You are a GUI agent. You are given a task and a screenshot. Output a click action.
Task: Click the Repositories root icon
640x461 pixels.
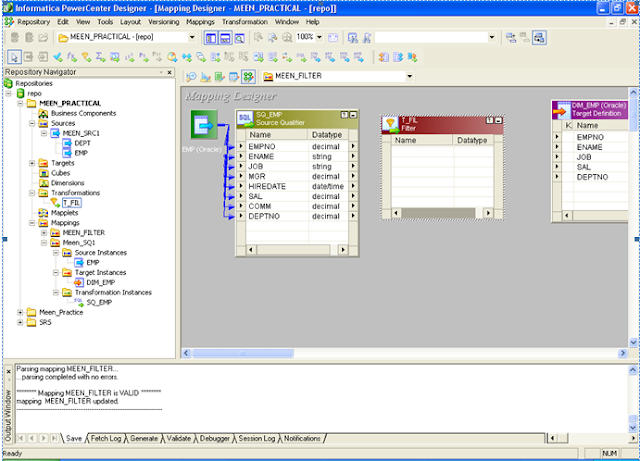[x=9, y=83]
